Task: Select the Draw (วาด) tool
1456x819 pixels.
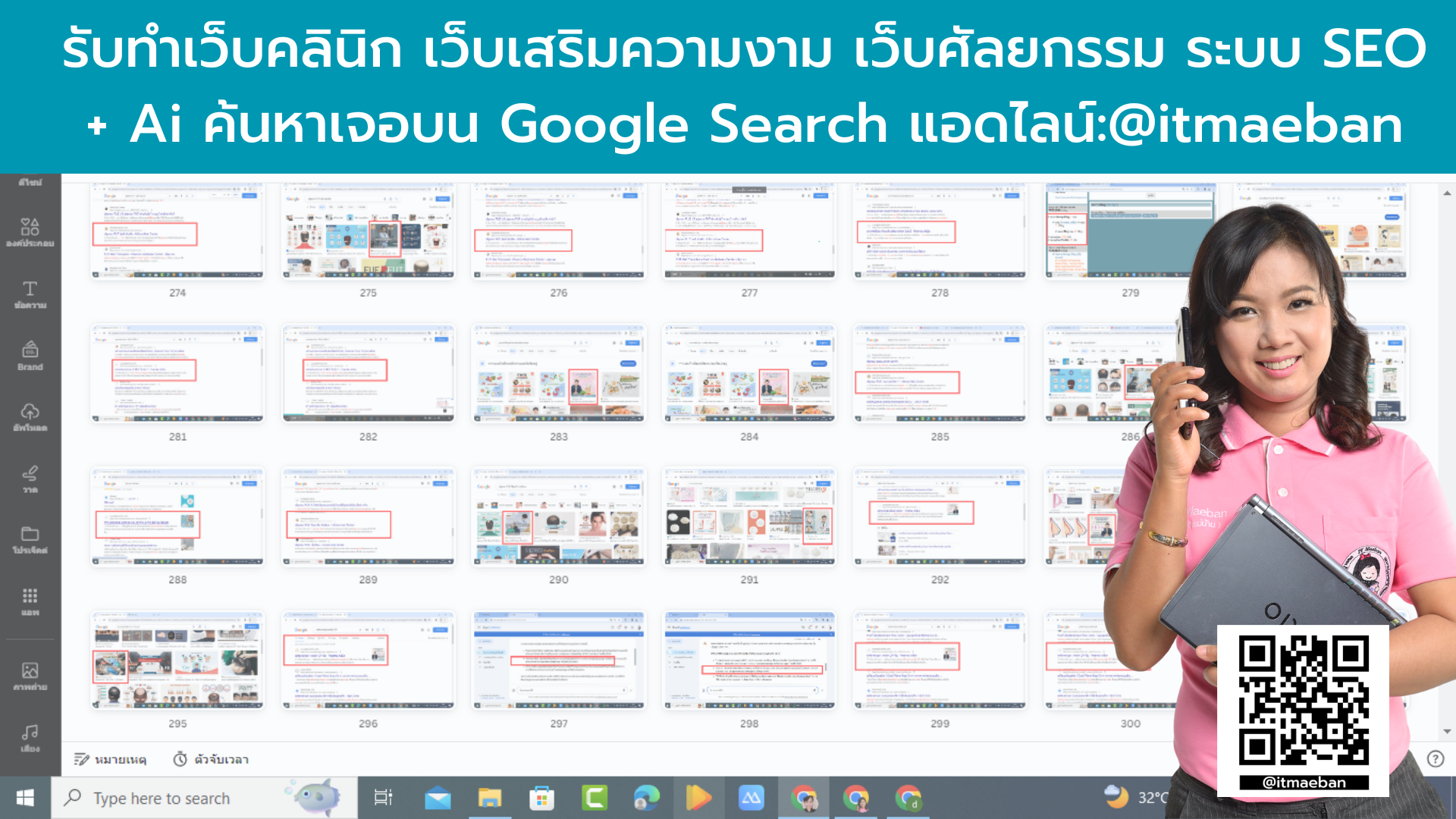Action: pyautogui.click(x=30, y=479)
